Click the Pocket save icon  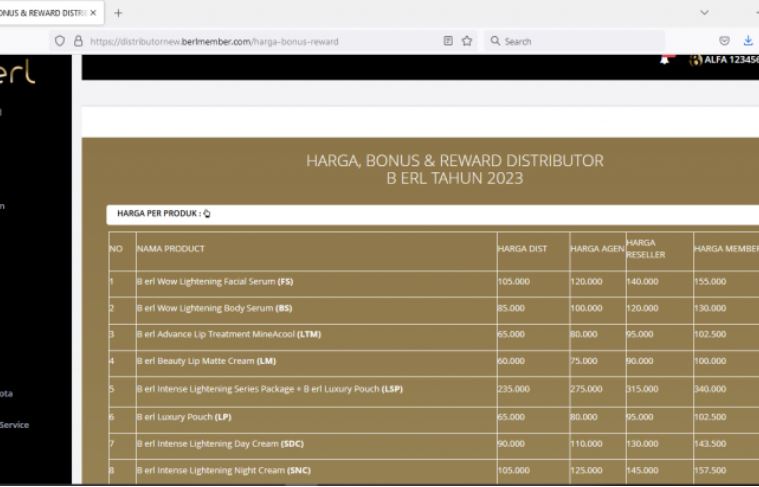pyautogui.click(x=725, y=42)
